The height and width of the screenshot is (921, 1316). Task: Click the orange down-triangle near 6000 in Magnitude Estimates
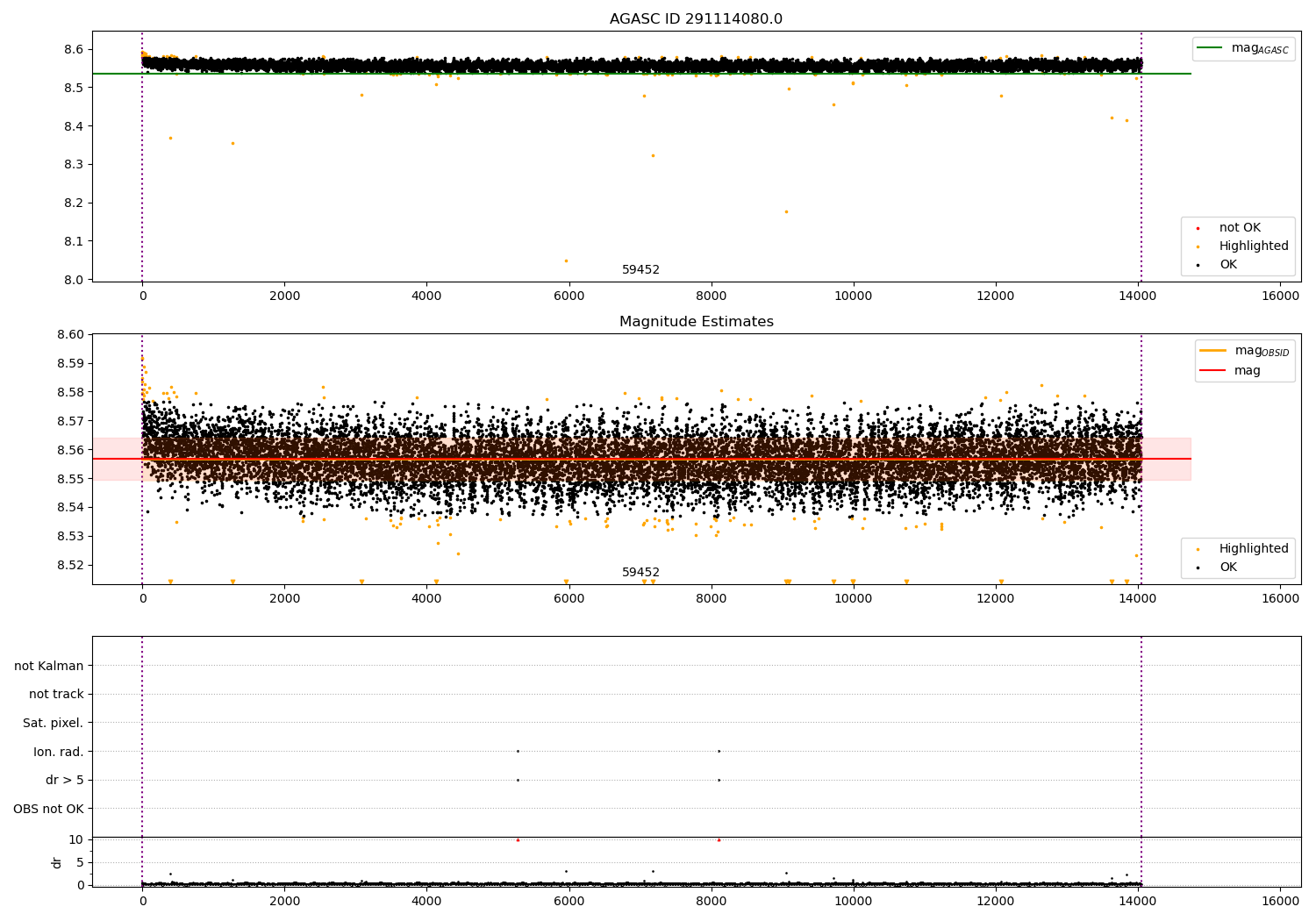(x=566, y=582)
